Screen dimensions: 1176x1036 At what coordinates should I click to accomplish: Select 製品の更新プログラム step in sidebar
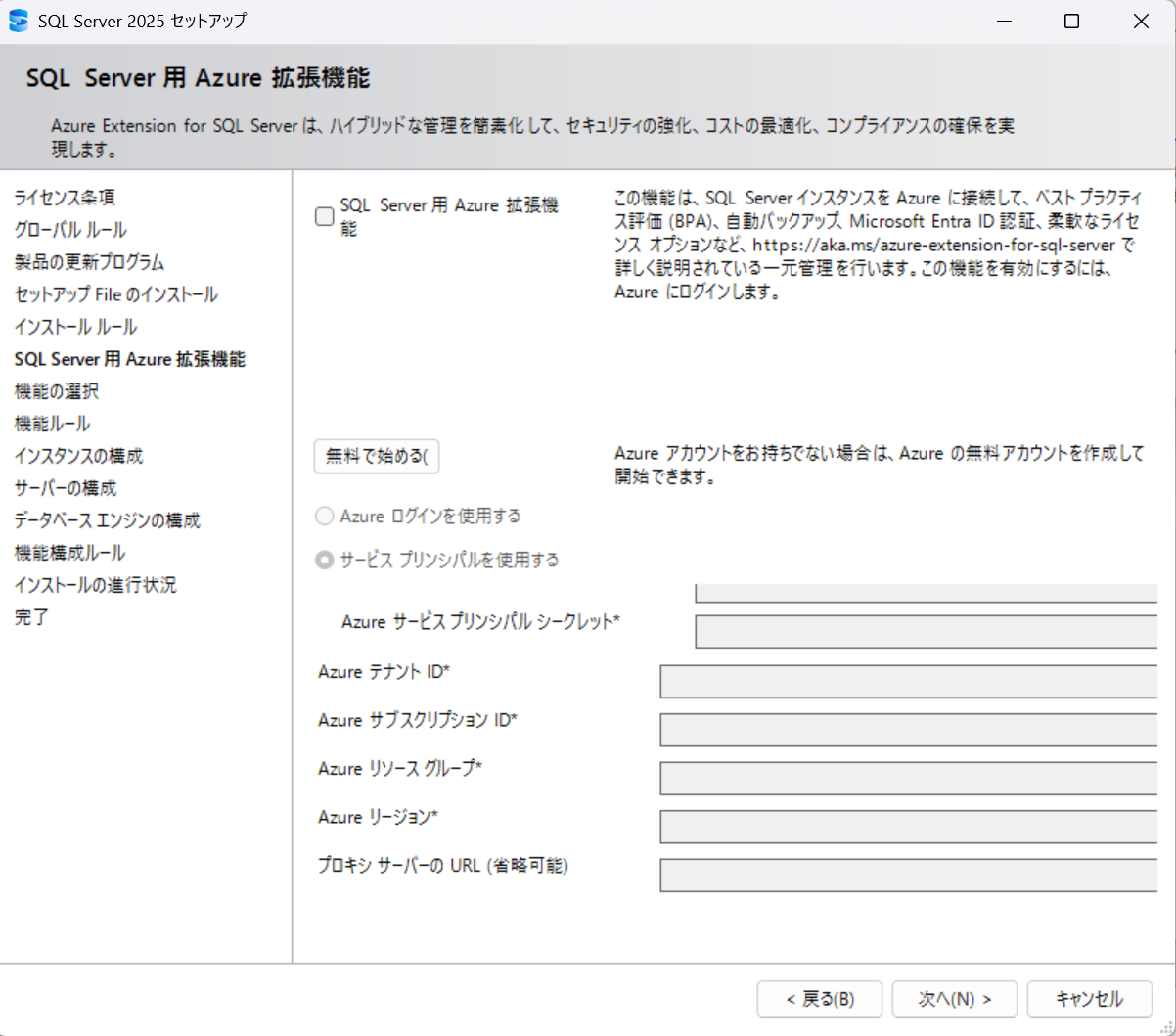coord(89,262)
